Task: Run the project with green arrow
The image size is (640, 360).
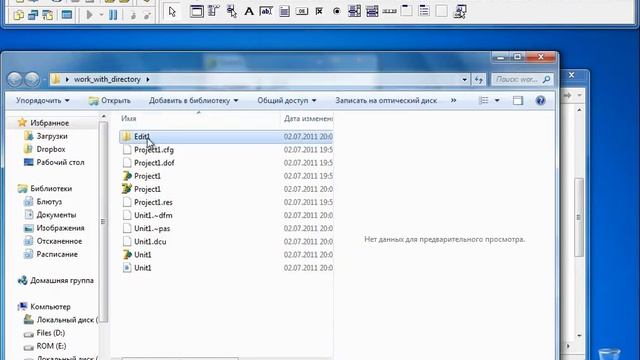Action: click(x=89, y=16)
